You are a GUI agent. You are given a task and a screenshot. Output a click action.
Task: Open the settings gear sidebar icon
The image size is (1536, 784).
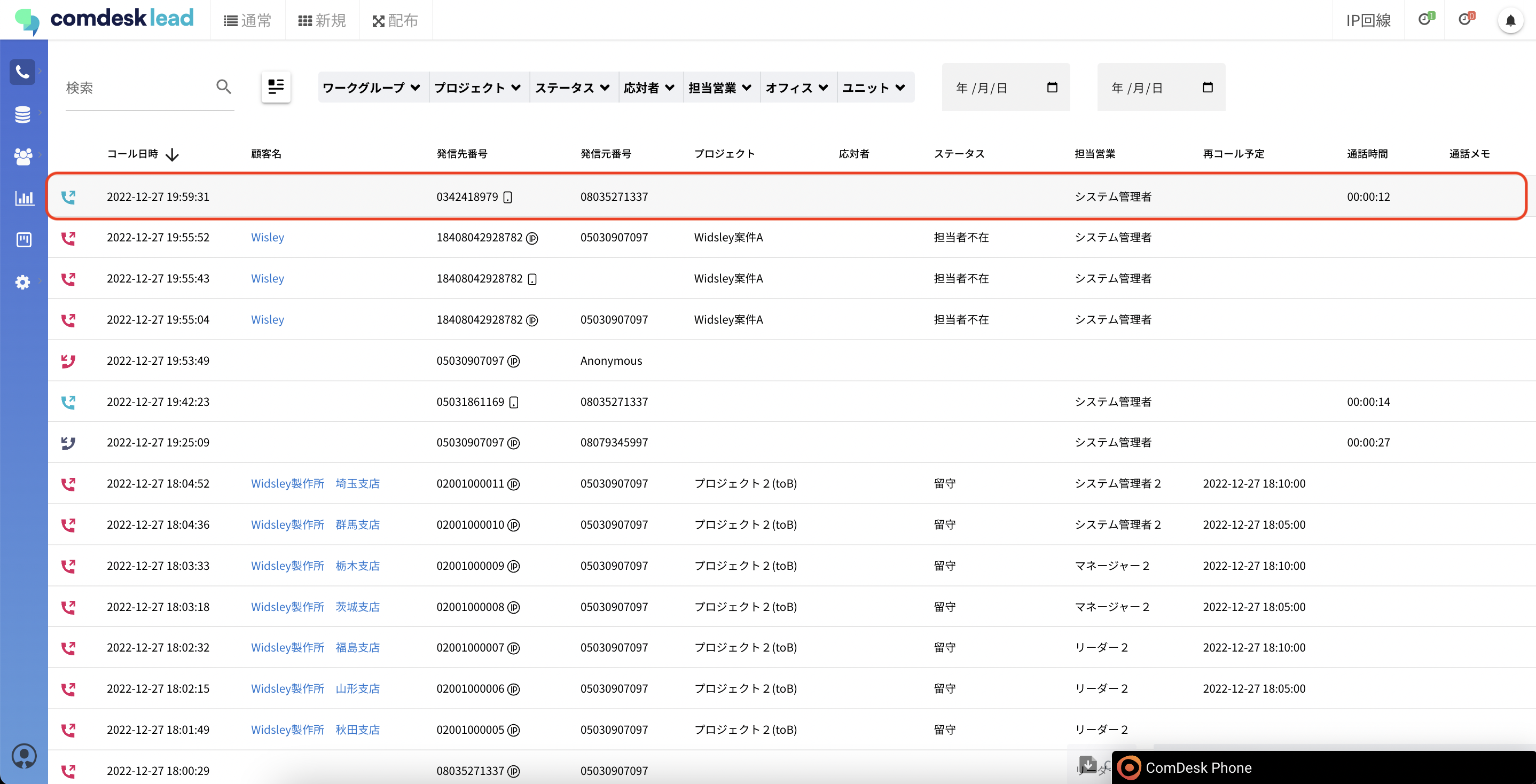point(22,281)
